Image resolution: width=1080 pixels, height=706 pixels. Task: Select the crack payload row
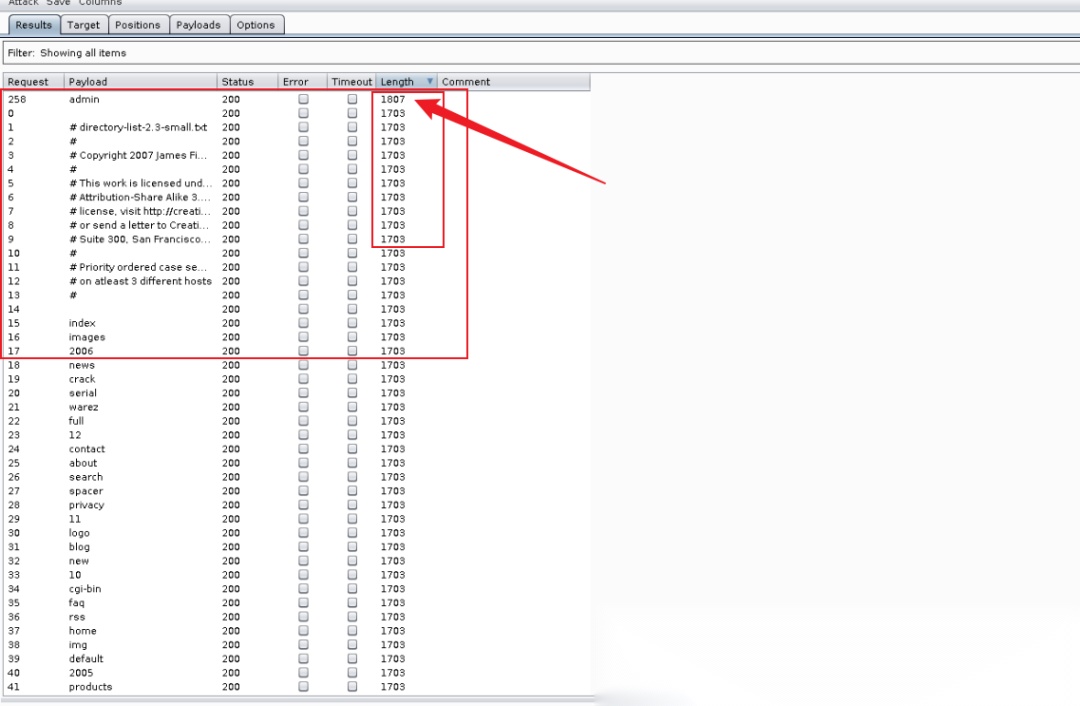click(297, 379)
